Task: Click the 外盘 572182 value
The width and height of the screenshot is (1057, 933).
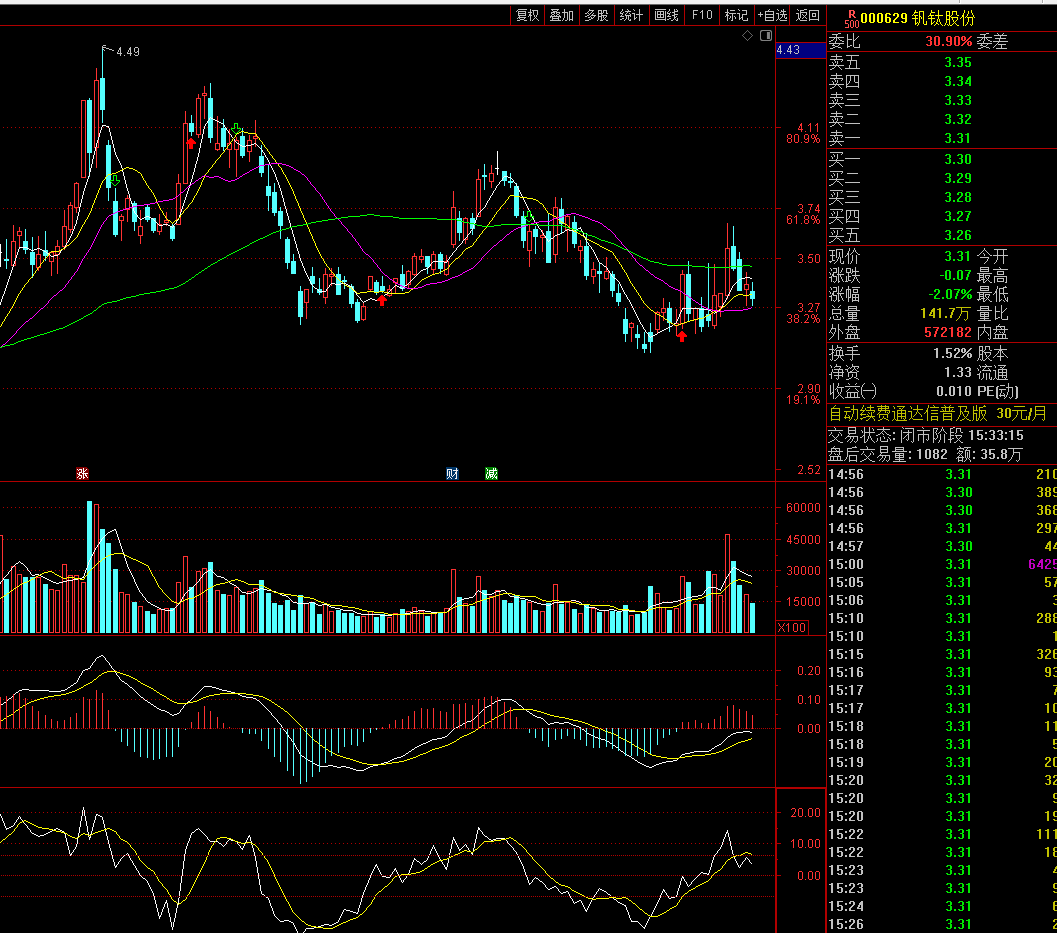Action: click(948, 332)
